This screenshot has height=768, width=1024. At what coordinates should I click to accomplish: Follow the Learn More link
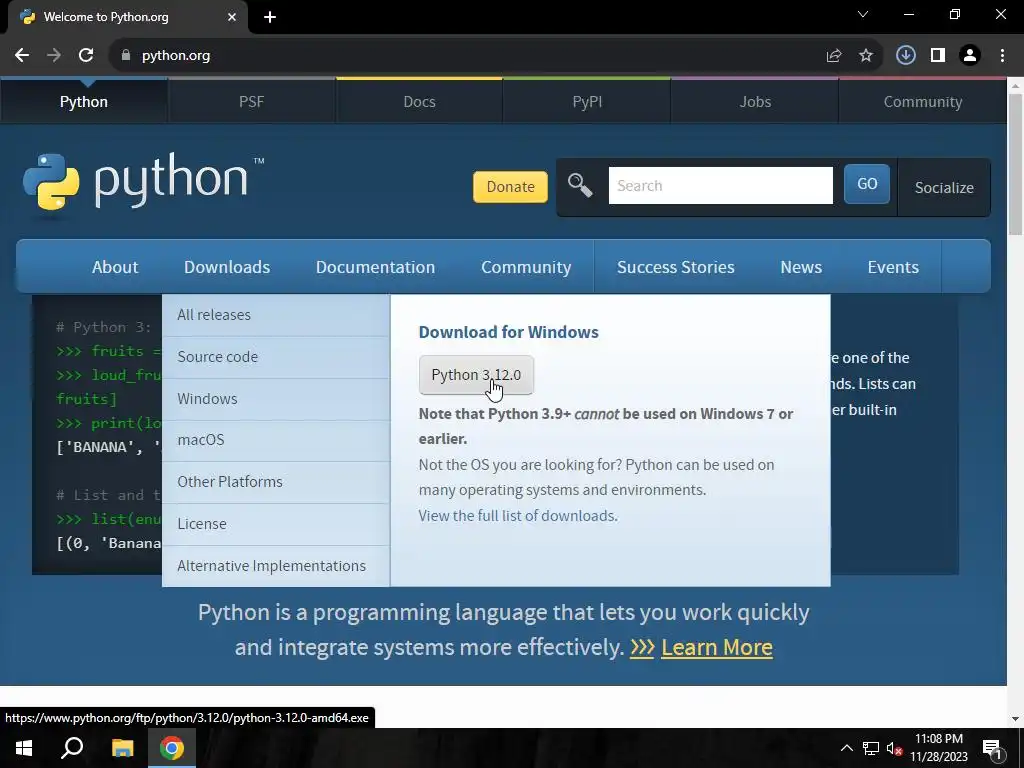pyautogui.click(x=716, y=647)
